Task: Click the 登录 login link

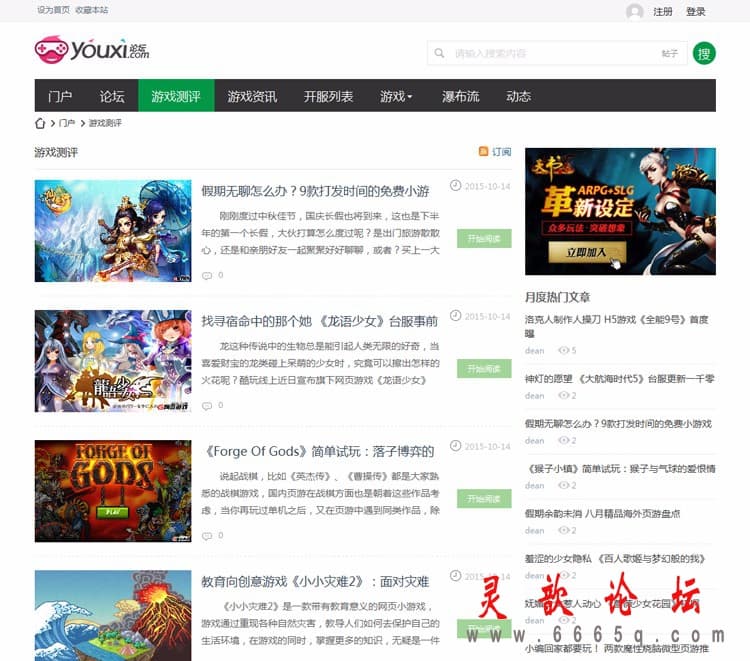Action: [x=695, y=11]
